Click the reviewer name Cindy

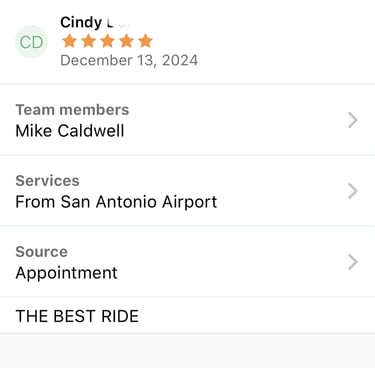point(81,23)
